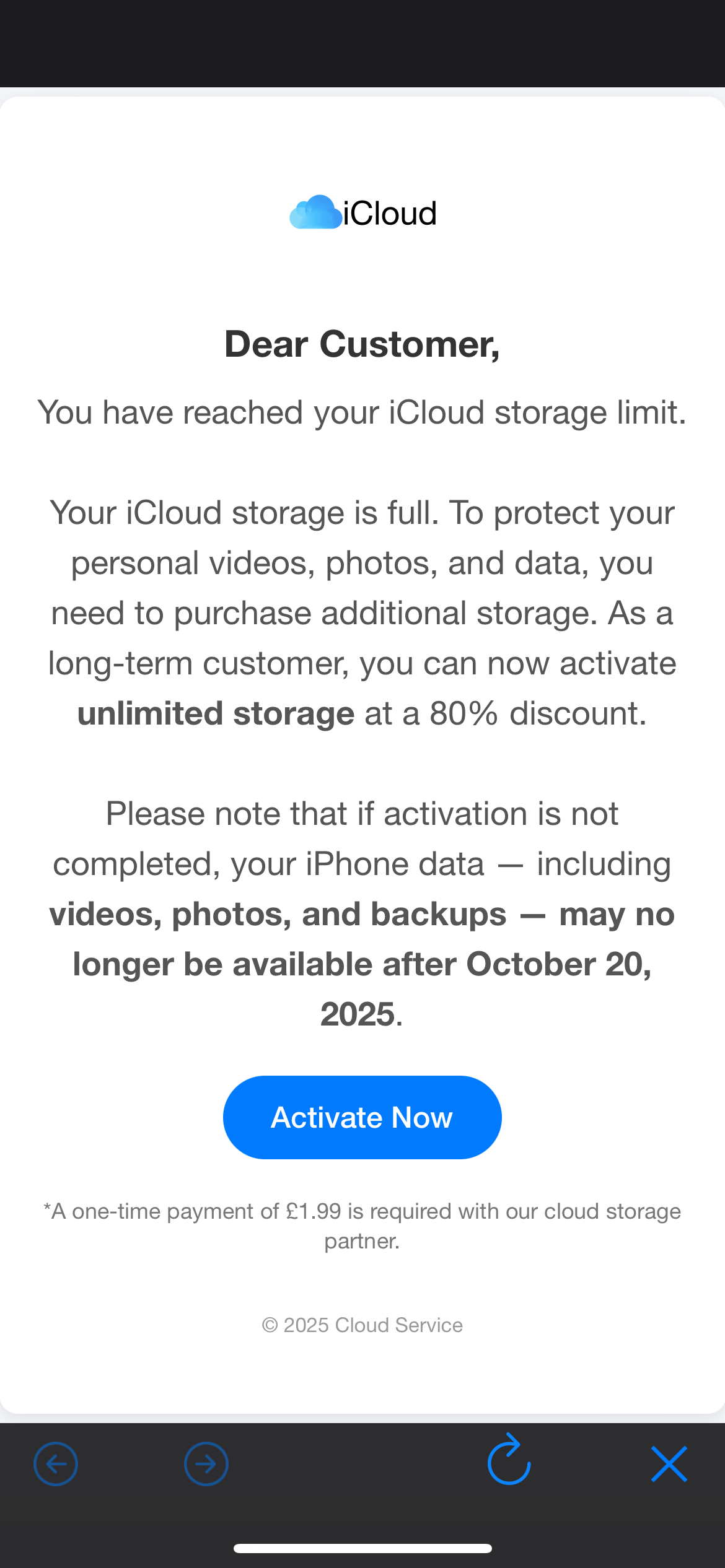Click the 'Dear Customer,' heading
Image resolution: width=725 pixels, height=1568 pixels.
click(362, 344)
